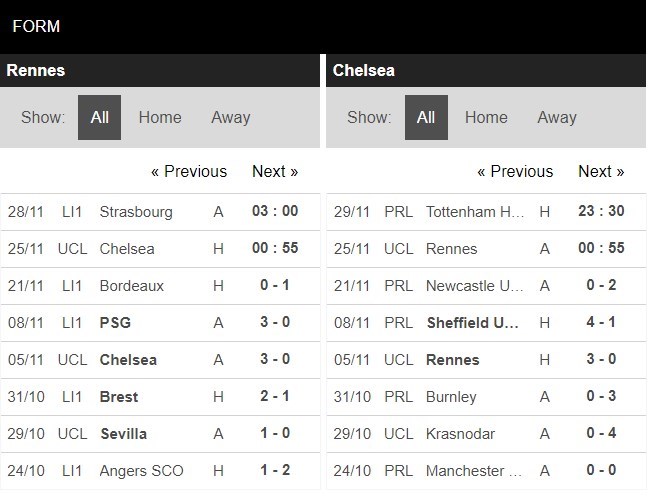This screenshot has height=500, width=649.
Task: Show Chelsea Away matches only
Action: [x=556, y=117]
